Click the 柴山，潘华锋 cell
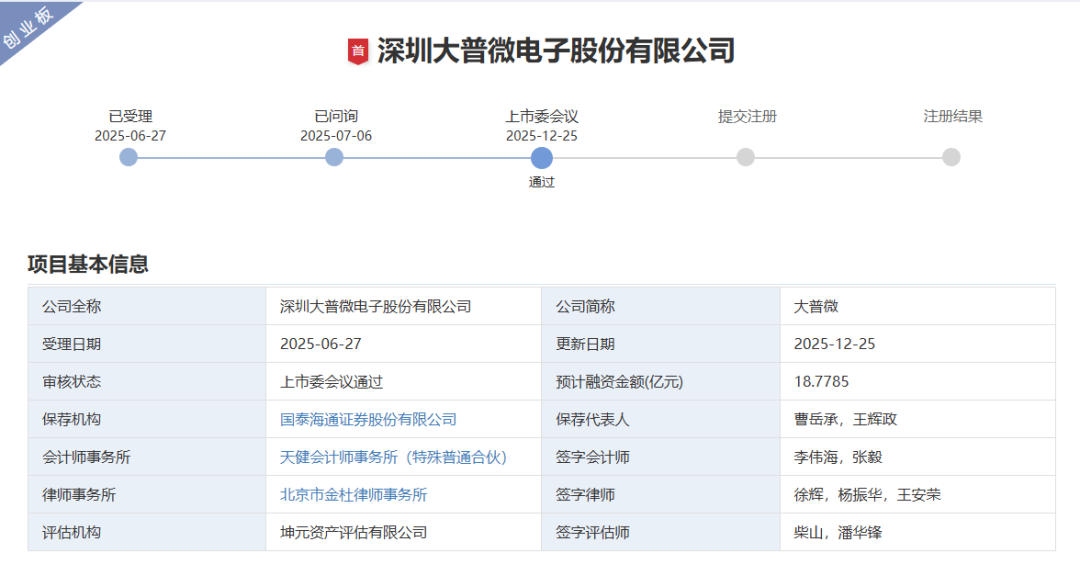The width and height of the screenshot is (1080, 587). point(917,532)
